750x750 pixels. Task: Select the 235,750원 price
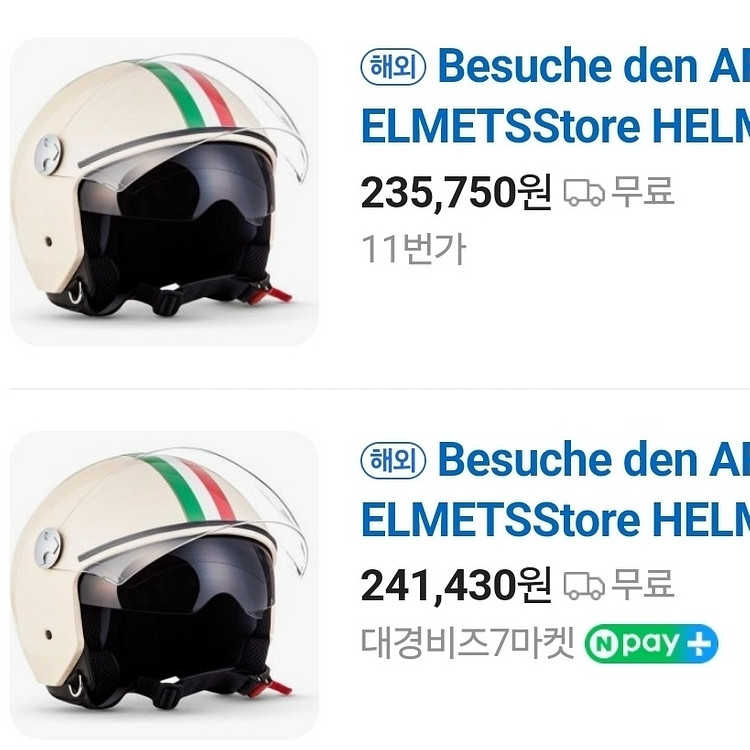(x=455, y=192)
